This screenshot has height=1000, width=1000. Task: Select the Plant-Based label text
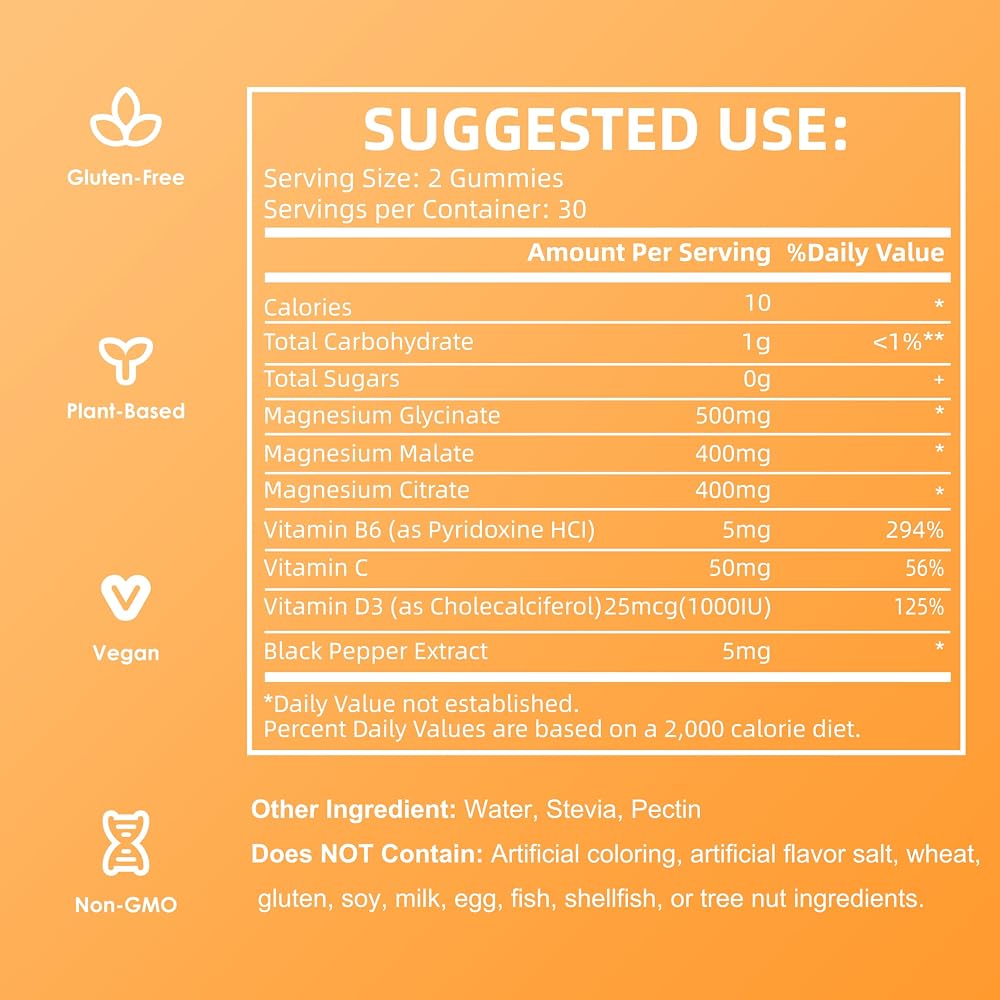tap(126, 411)
